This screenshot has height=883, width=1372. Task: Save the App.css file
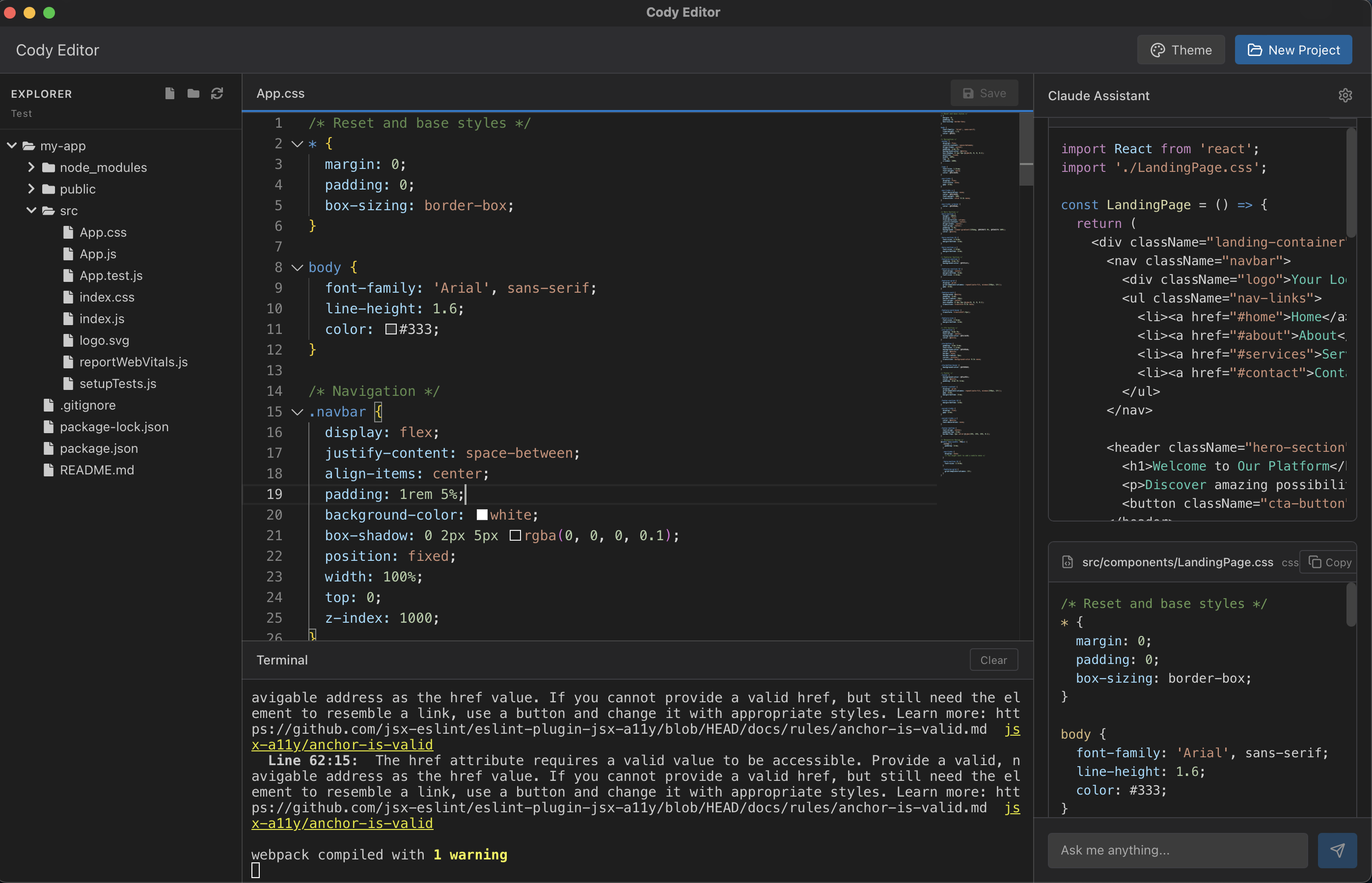click(x=984, y=93)
